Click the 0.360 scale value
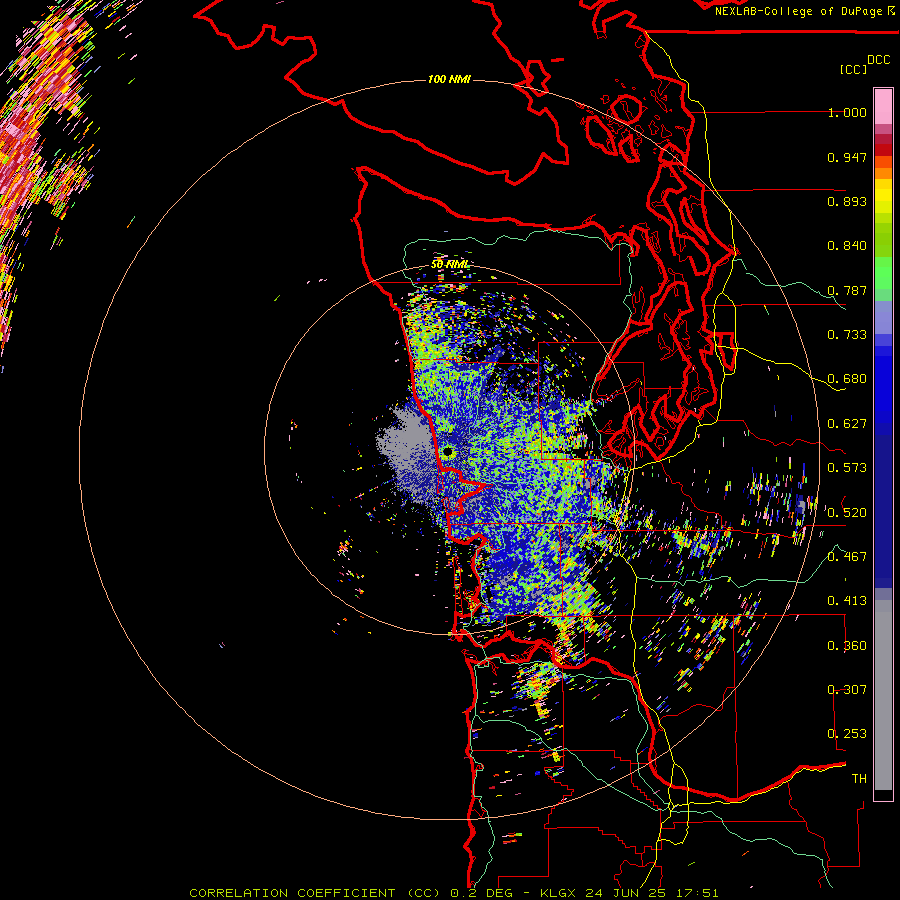The image size is (900, 900). [847, 646]
